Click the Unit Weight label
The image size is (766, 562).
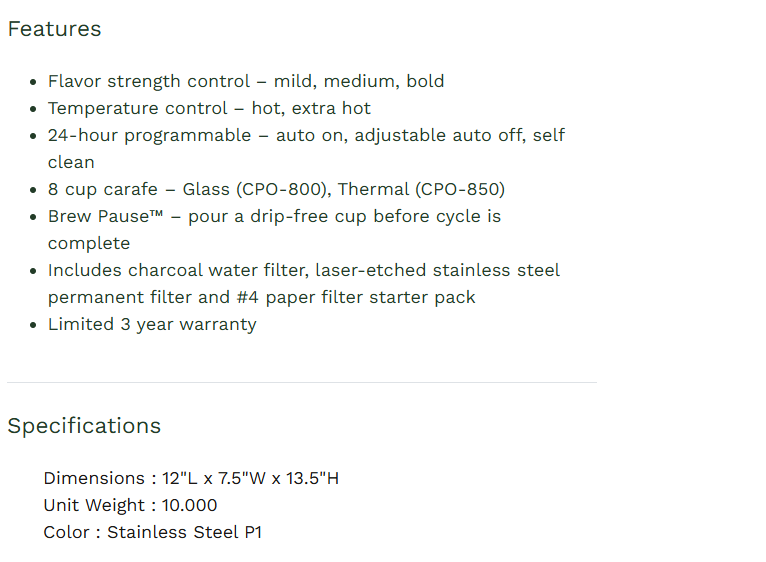click(x=95, y=505)
